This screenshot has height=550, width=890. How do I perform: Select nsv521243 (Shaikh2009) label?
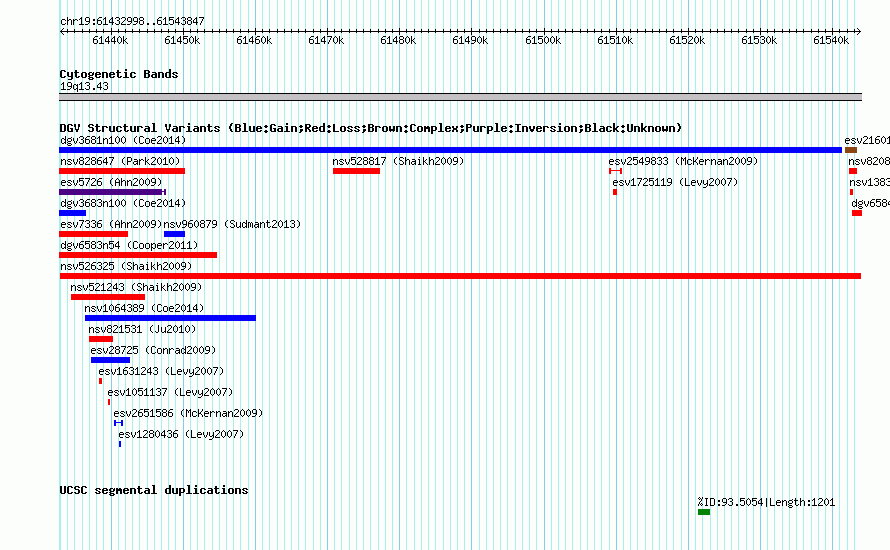tap(136, 287)
